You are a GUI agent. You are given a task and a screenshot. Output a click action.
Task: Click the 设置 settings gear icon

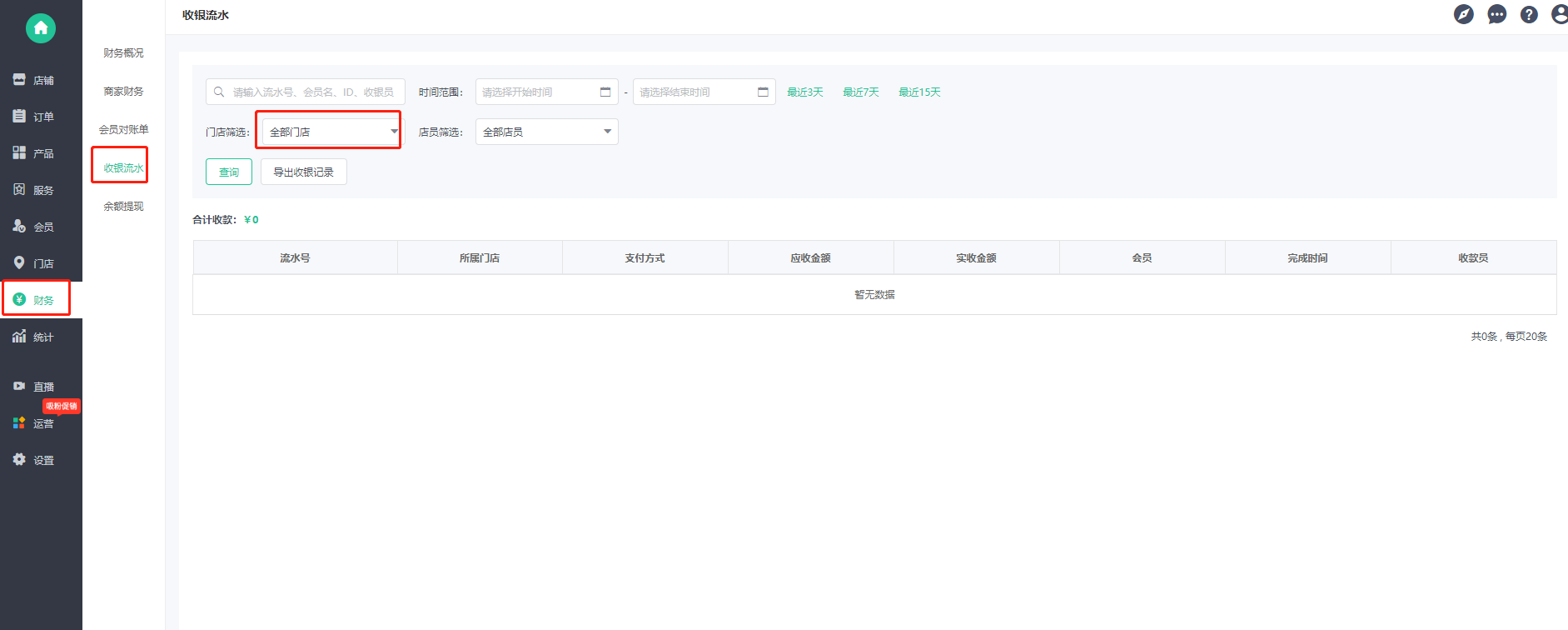(19, 459)
